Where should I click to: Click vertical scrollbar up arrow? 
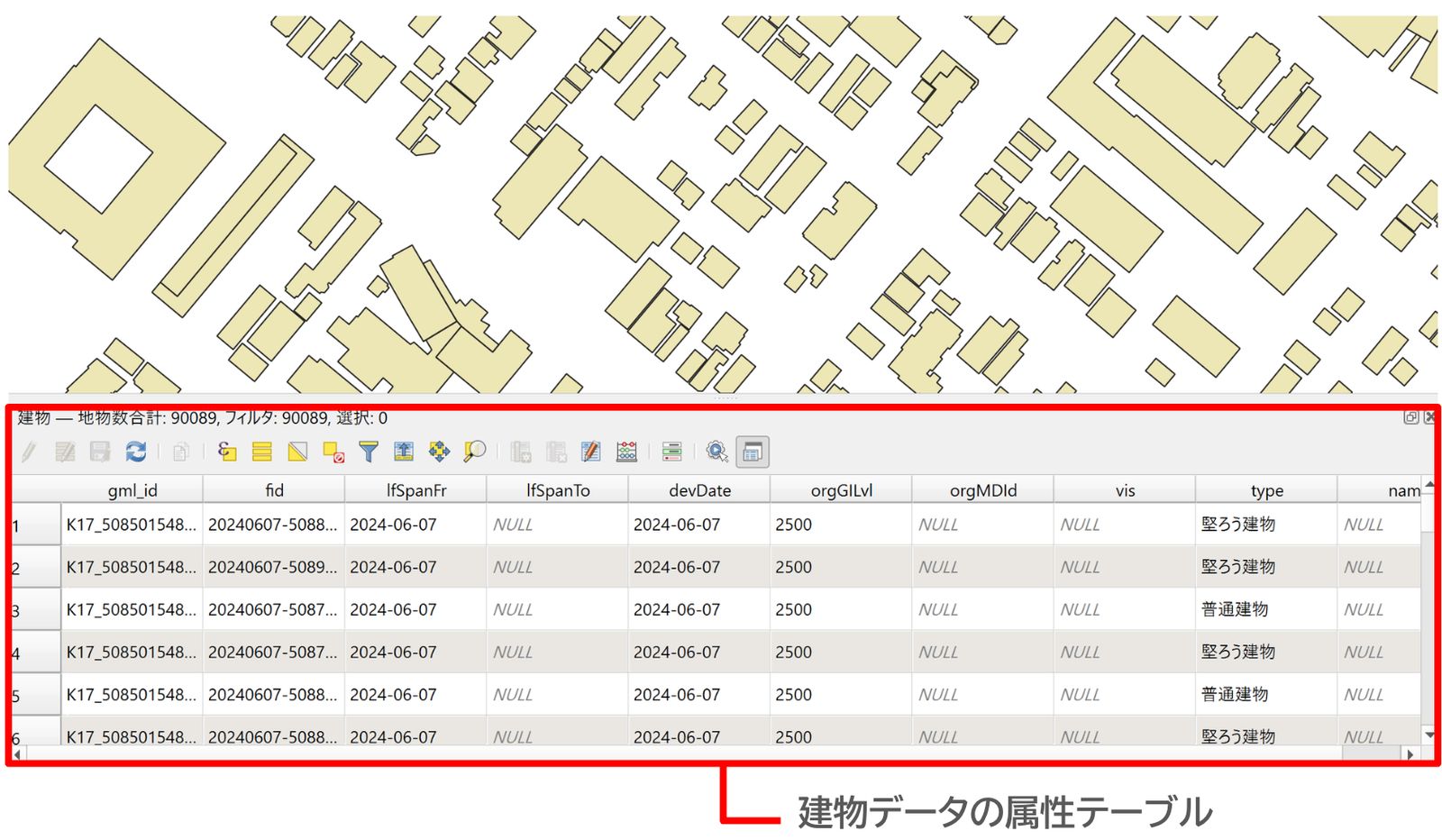tap(1428, 486)
